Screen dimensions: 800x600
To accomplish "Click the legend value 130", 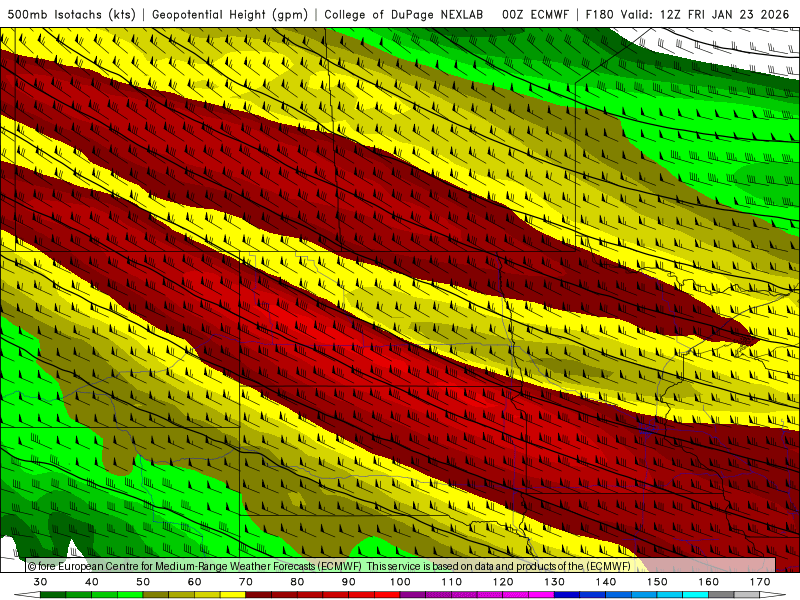I will point(555,582).
